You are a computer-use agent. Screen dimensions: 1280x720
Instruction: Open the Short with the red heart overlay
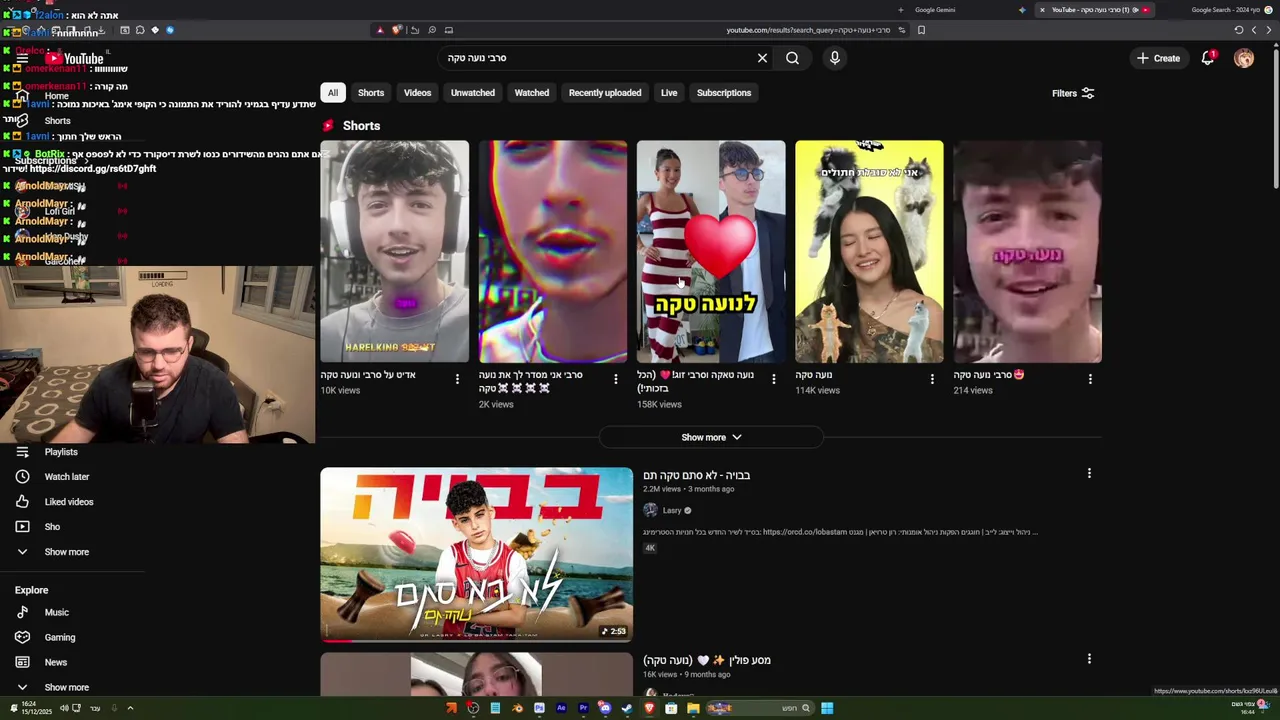click(711, 251)
